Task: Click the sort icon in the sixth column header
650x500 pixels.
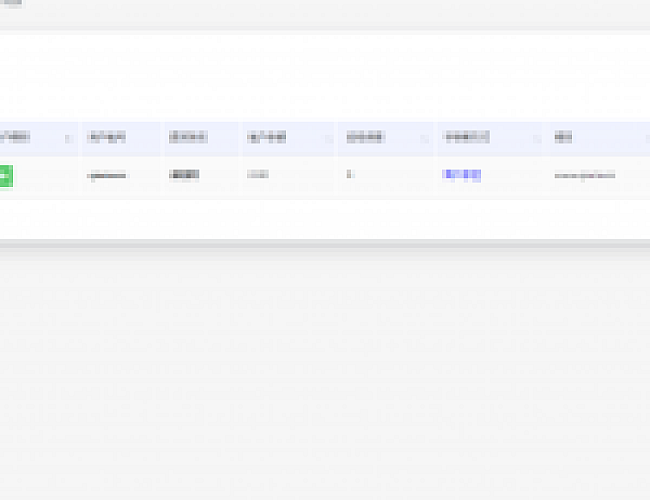Action: (x=538, y=139)
